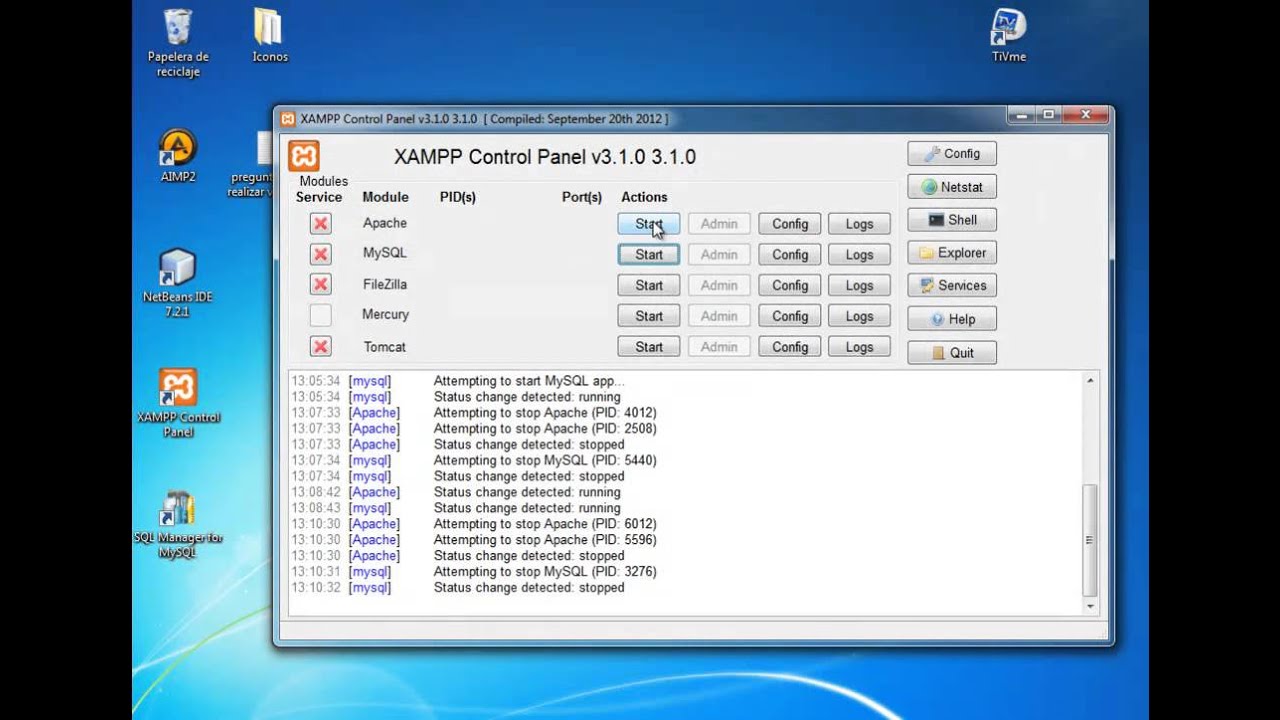Open the Help button
Viewport: 1280px width, 720px height.
(952, 319)
